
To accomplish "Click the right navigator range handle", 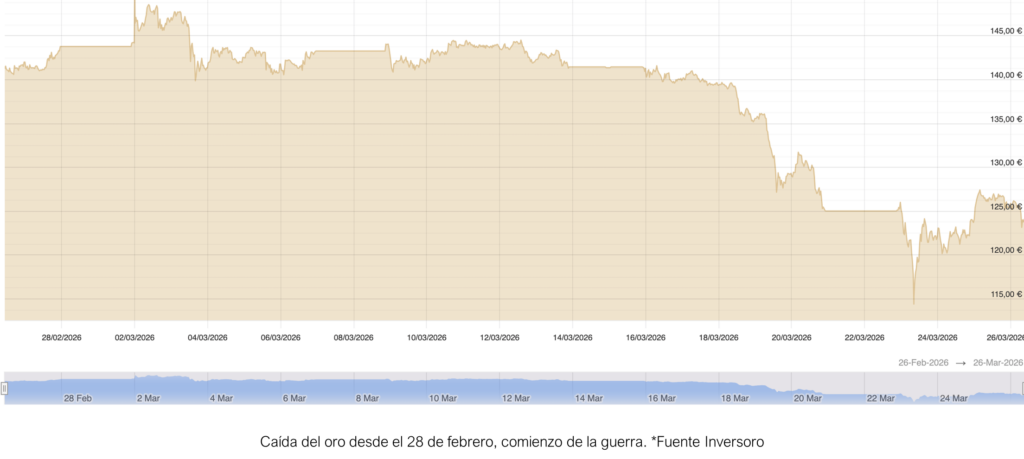I will 1021,388.
